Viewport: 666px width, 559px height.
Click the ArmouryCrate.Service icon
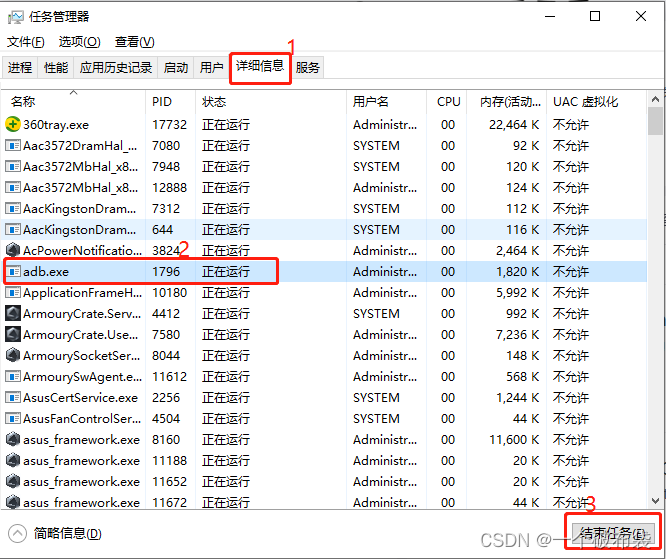pyautogui.click(x=13, y=313)
